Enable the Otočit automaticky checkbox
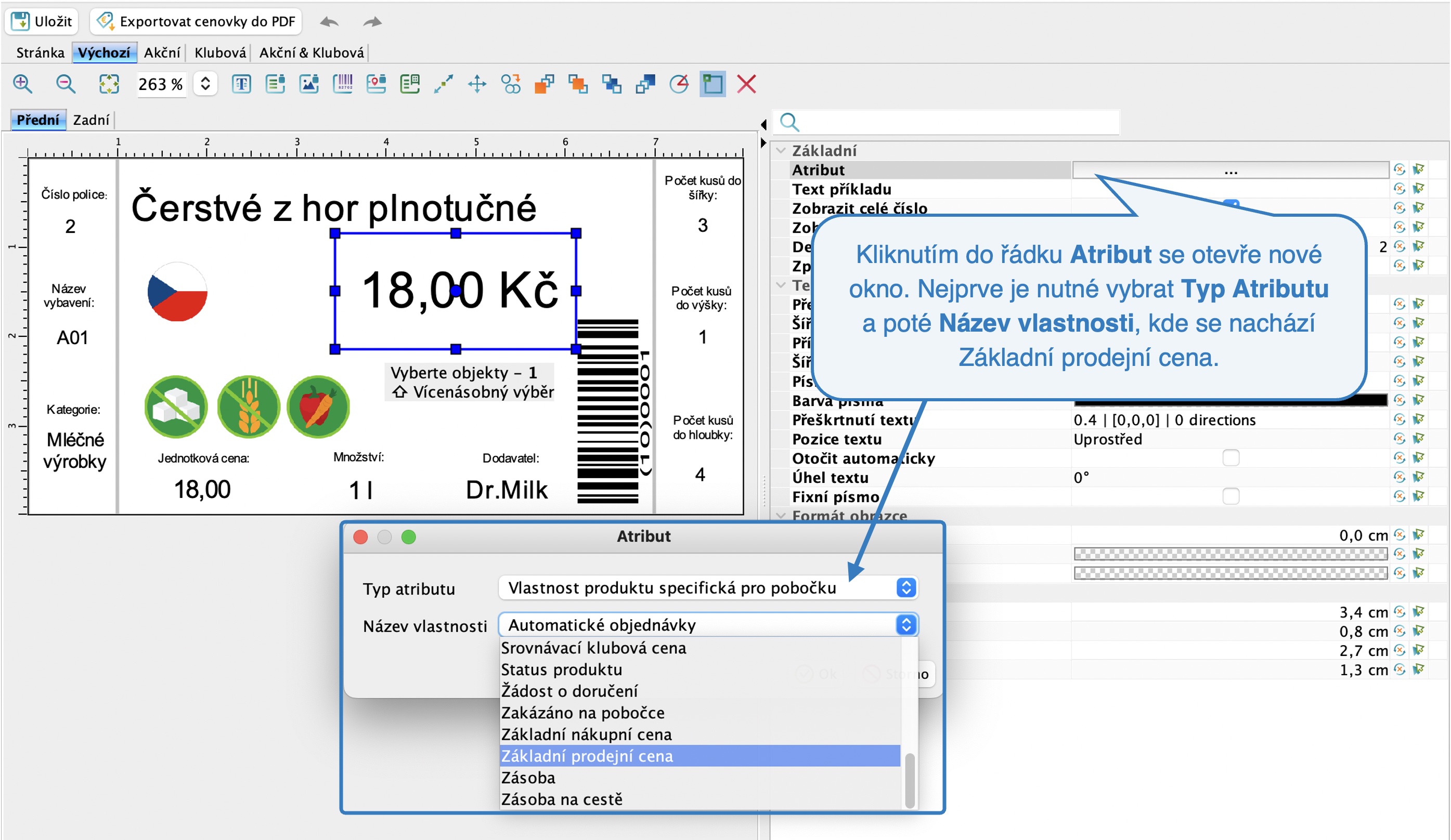The height and width of the screenshot is (840, 1451). [x=1231, y=458]
